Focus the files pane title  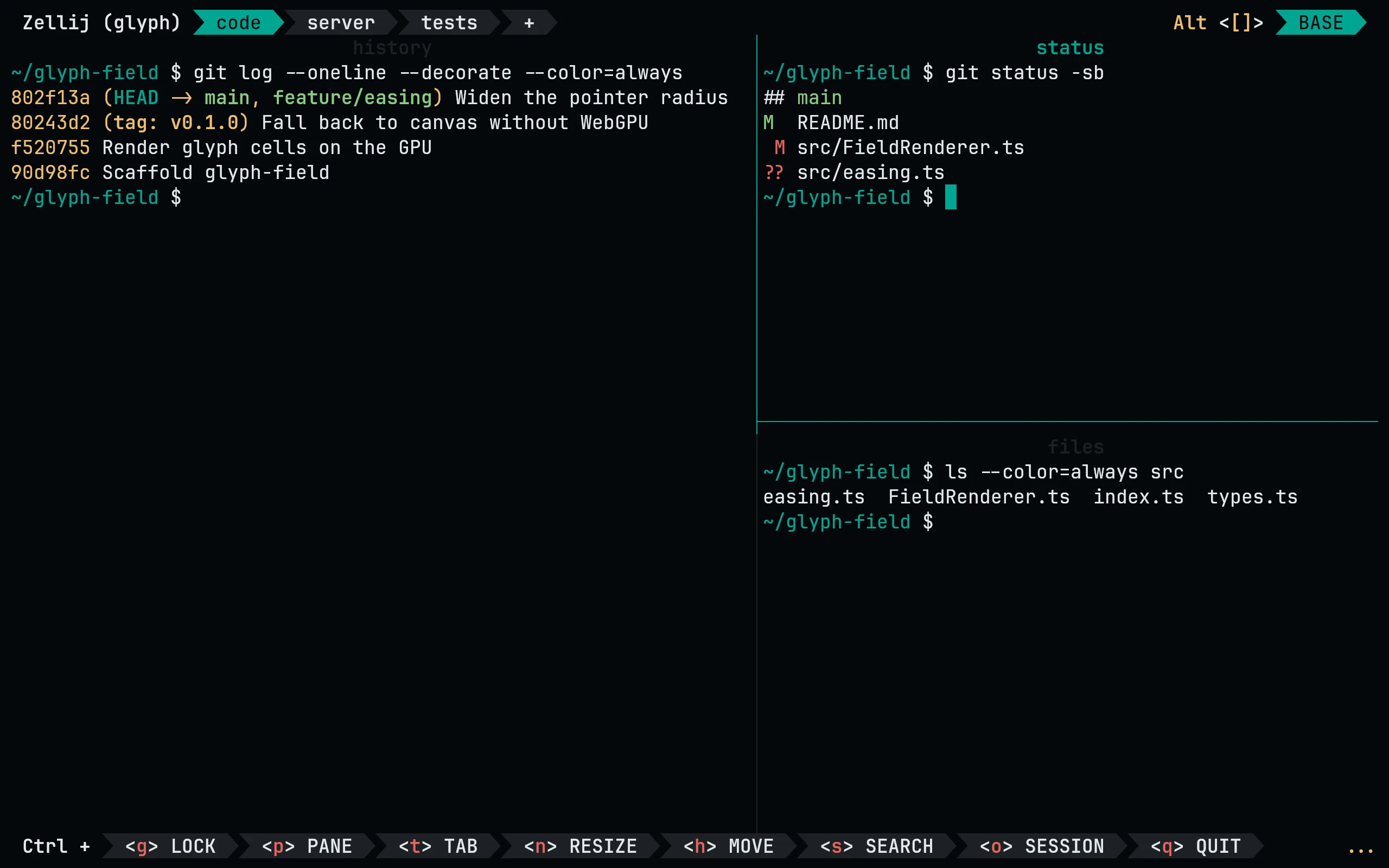point(1075,446)
